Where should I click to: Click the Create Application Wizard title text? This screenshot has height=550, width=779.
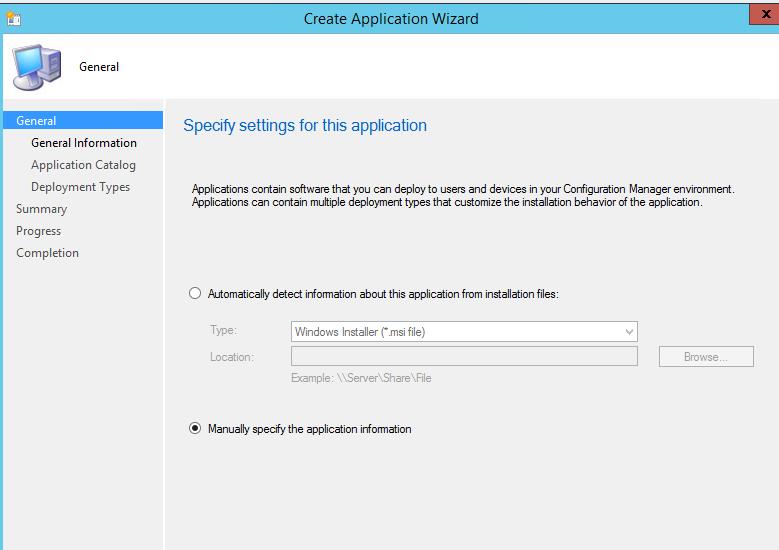(391, 18)
